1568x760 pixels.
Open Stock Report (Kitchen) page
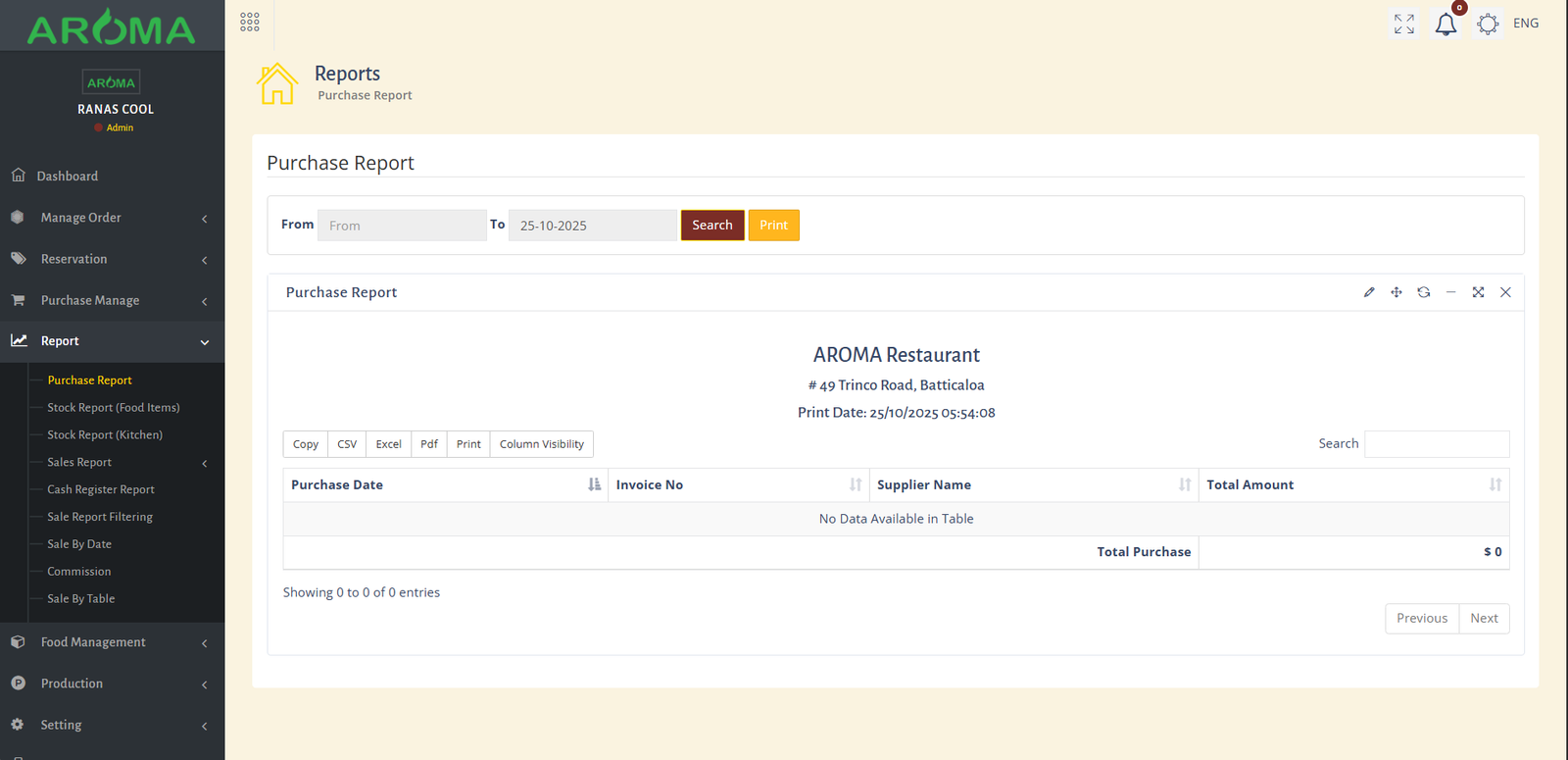[x=105, y=435]
